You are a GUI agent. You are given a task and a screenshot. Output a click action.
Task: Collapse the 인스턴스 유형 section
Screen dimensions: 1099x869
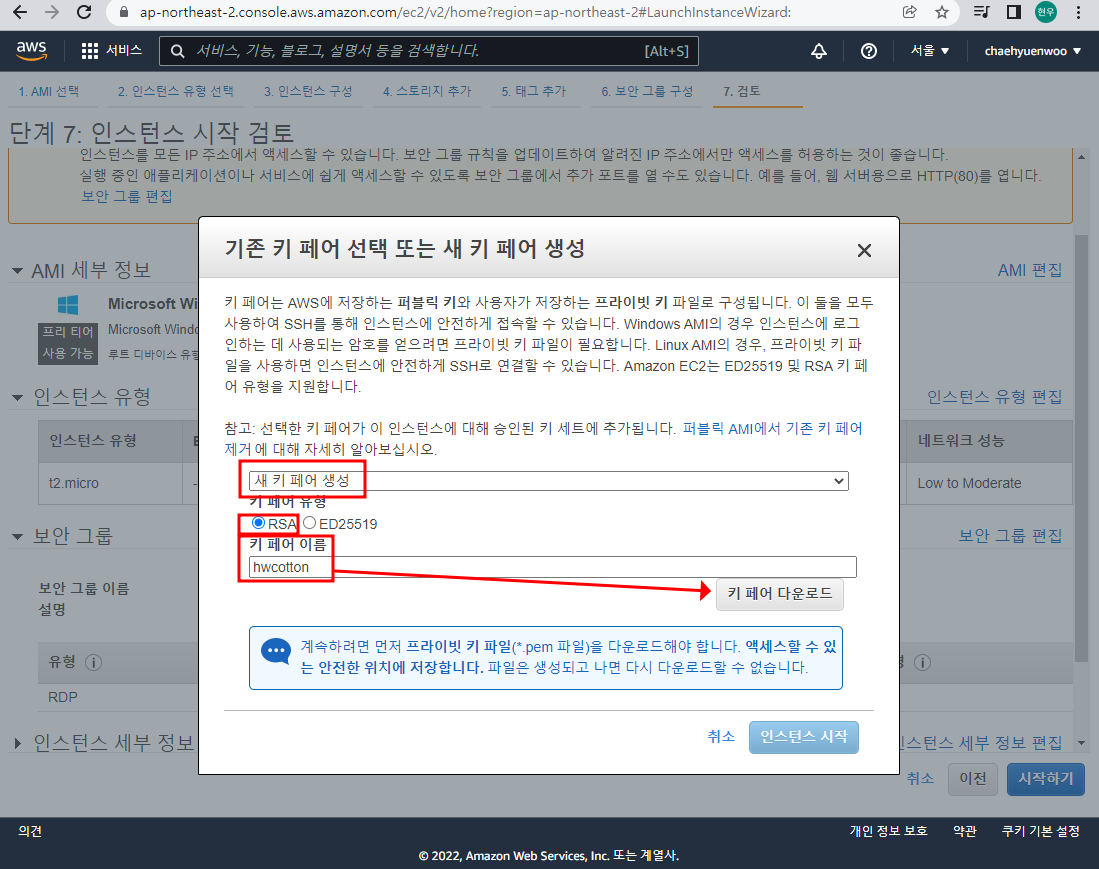point(17,397)
